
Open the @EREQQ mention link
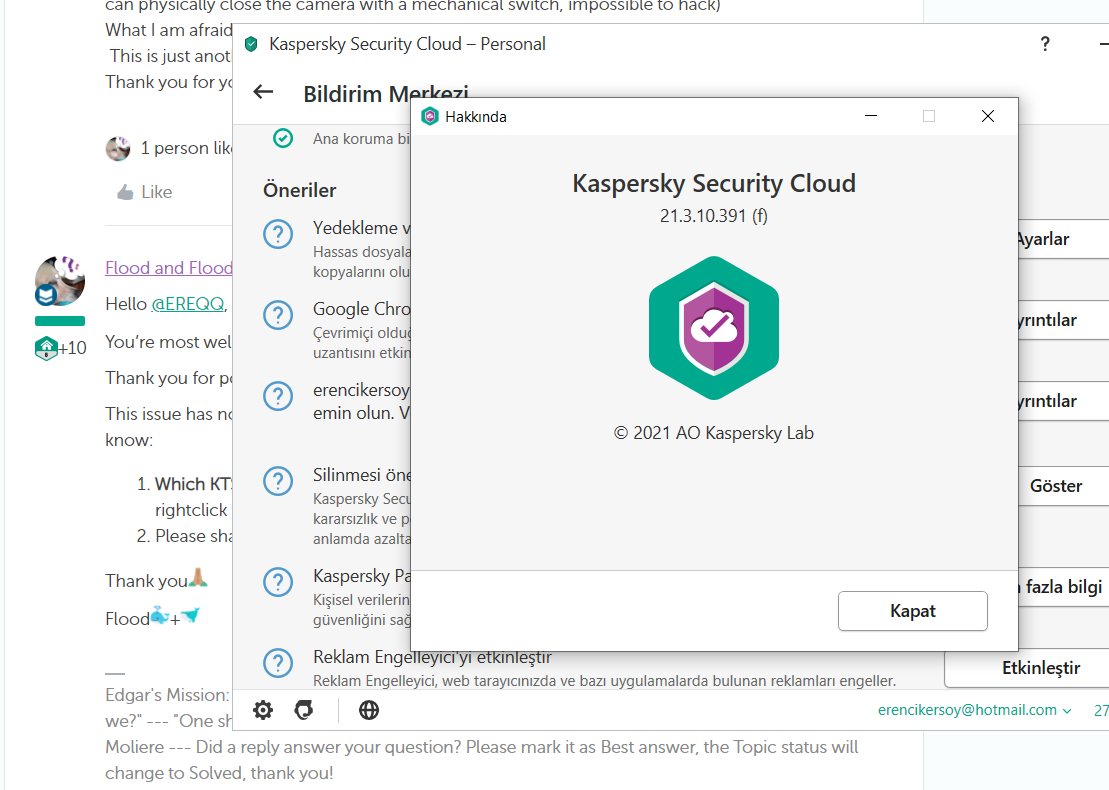[188, 304]
